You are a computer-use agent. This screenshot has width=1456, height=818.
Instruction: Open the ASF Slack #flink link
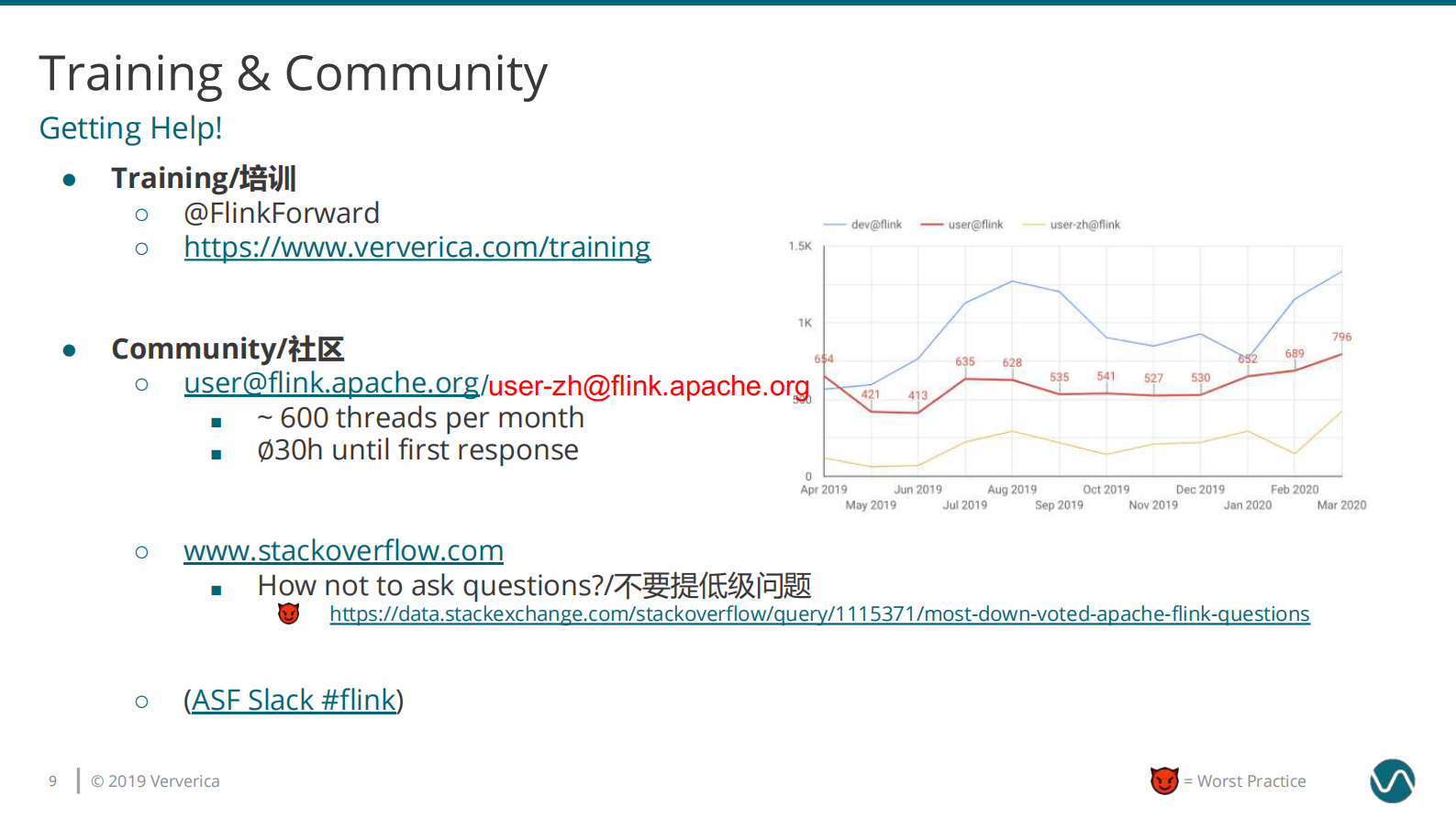pos(294,701)
